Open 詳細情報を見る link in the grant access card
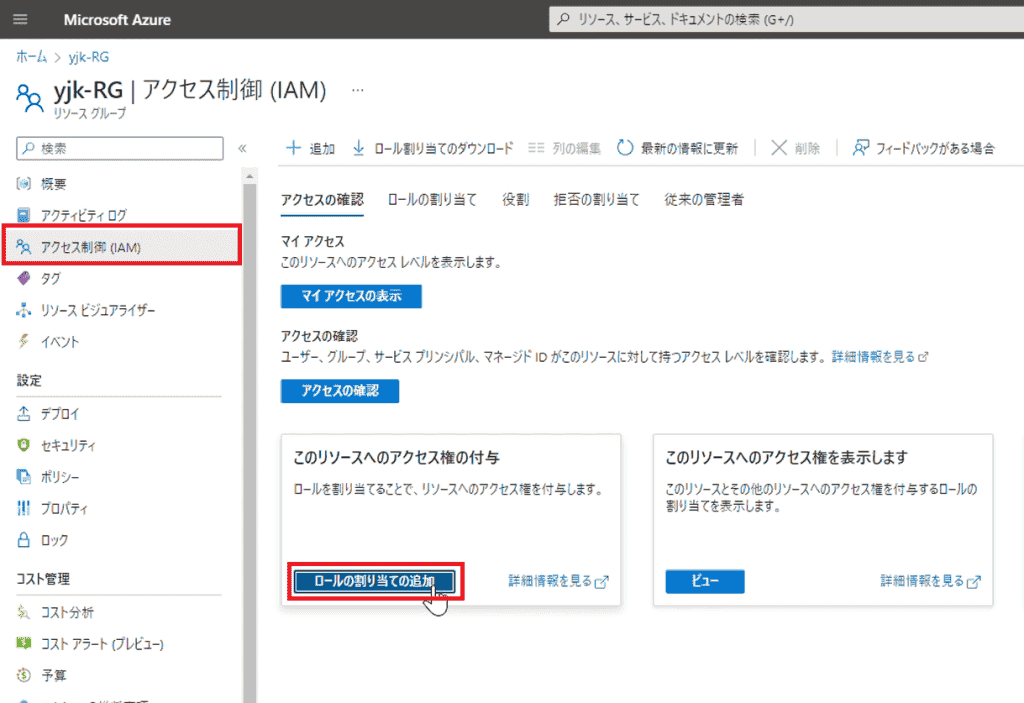This screenshot has width=1024, height=703. coord(558,581)
